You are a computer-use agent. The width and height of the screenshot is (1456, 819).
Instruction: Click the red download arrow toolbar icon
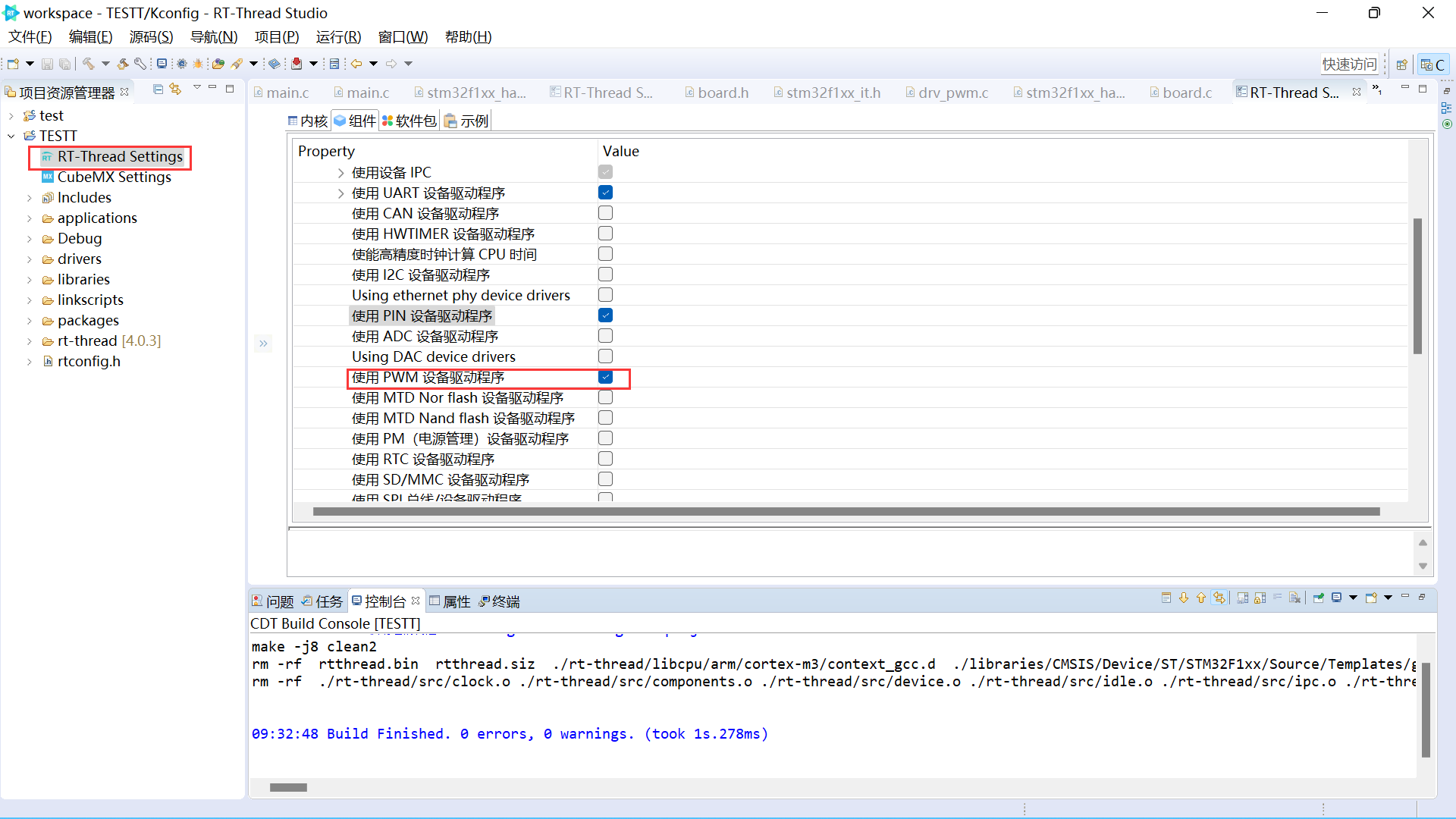(297, 64)
